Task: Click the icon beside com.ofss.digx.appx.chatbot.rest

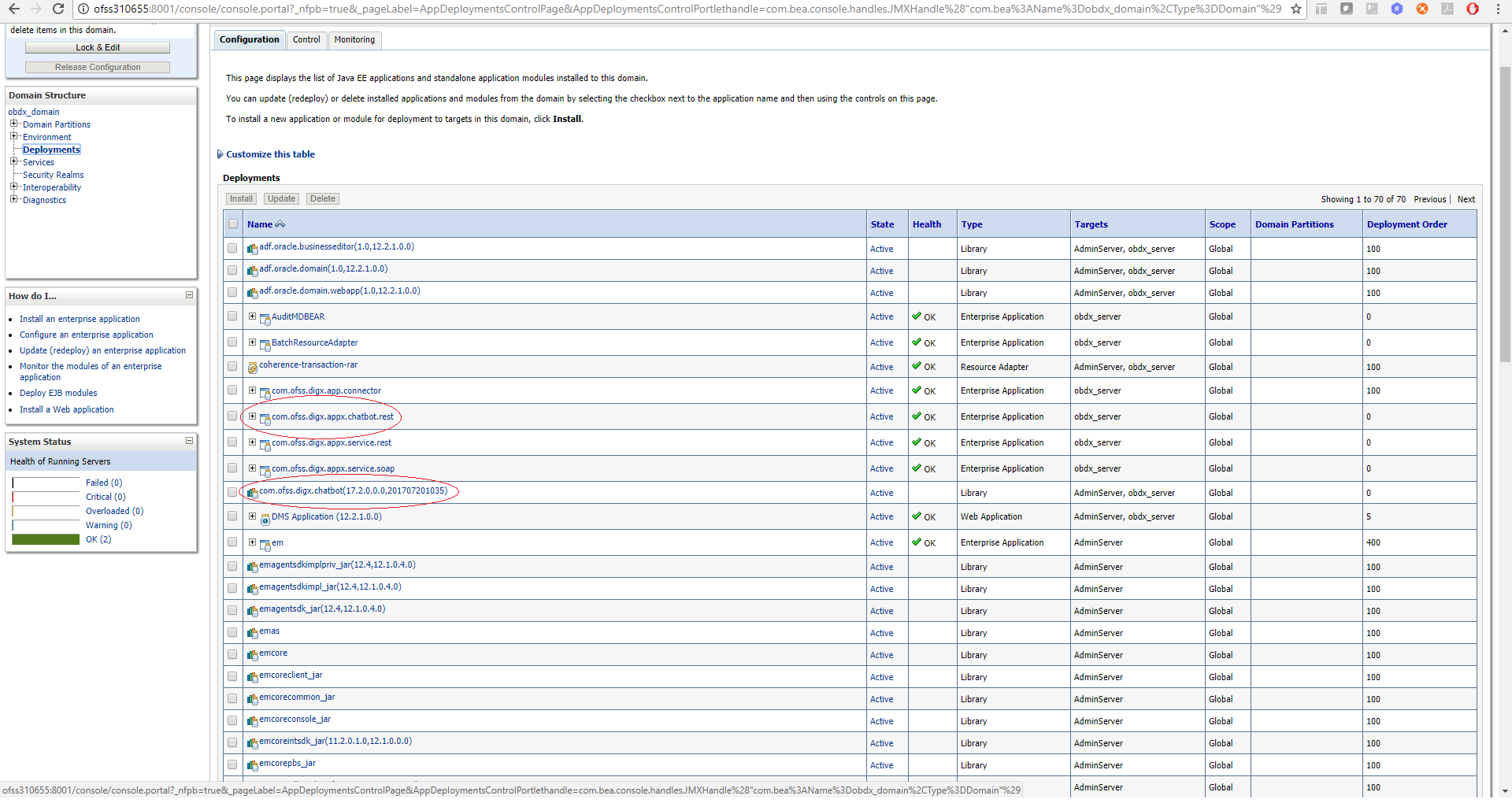Action: click(x=265, y=419)
